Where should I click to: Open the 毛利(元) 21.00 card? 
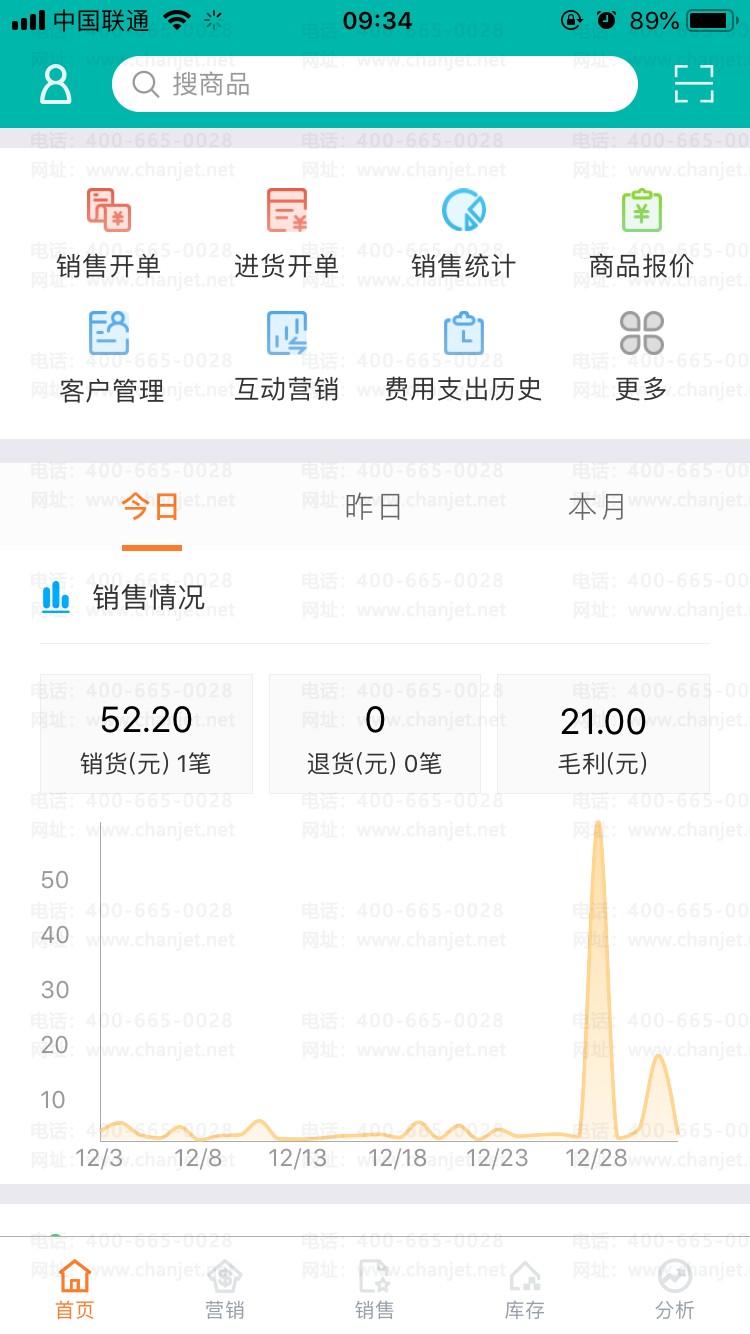603,734
